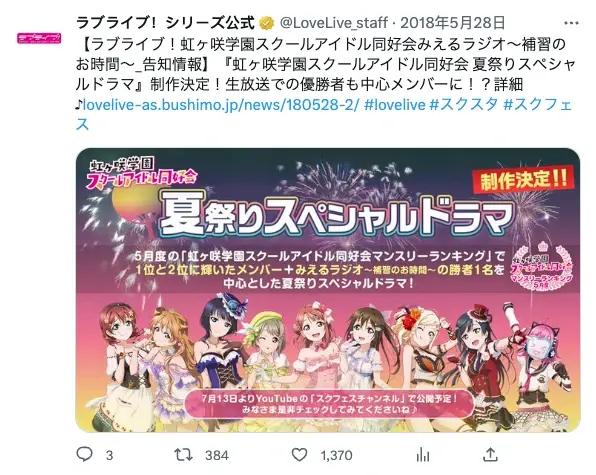596x475 pixels.
Task: Share the tweet via the upload arrow icon
Action: pos(490,454)
